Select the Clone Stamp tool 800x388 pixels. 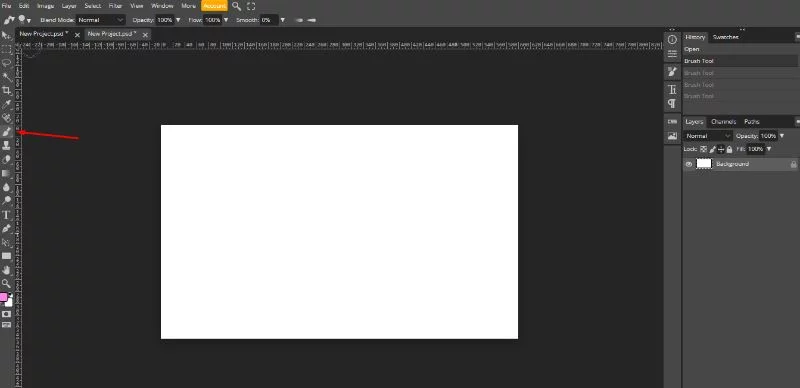click(x=6, y=146)
